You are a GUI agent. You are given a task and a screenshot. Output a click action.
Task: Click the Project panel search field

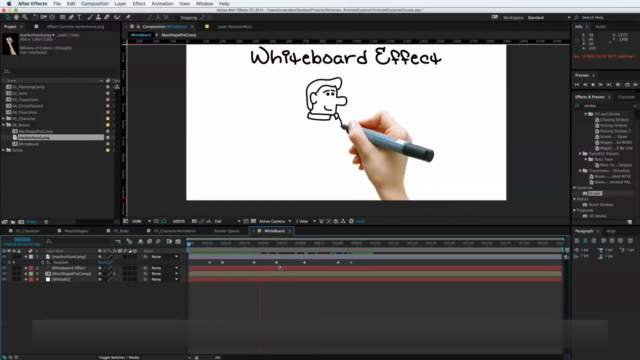click(59, 71)
